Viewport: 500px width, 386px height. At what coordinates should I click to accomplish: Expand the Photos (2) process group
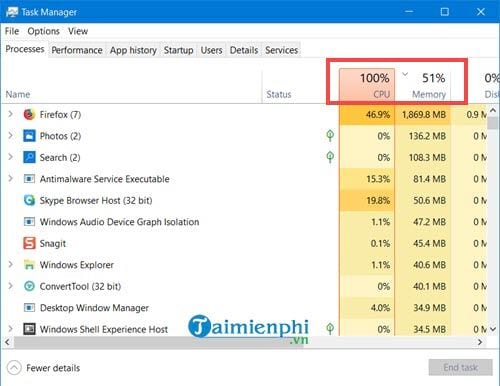(x=11, y=136)
